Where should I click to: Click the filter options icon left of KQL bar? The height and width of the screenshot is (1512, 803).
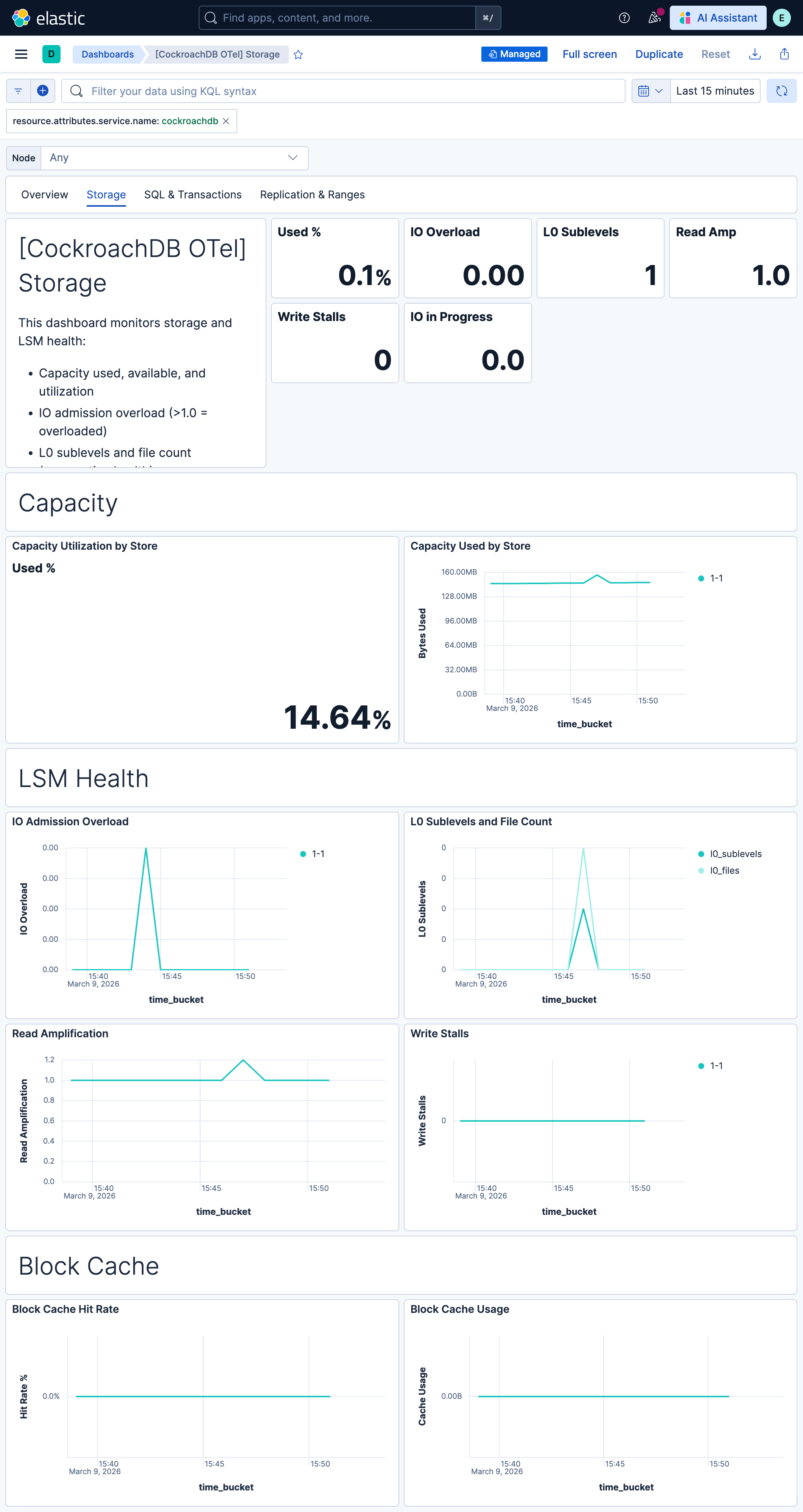pos(18,90)
